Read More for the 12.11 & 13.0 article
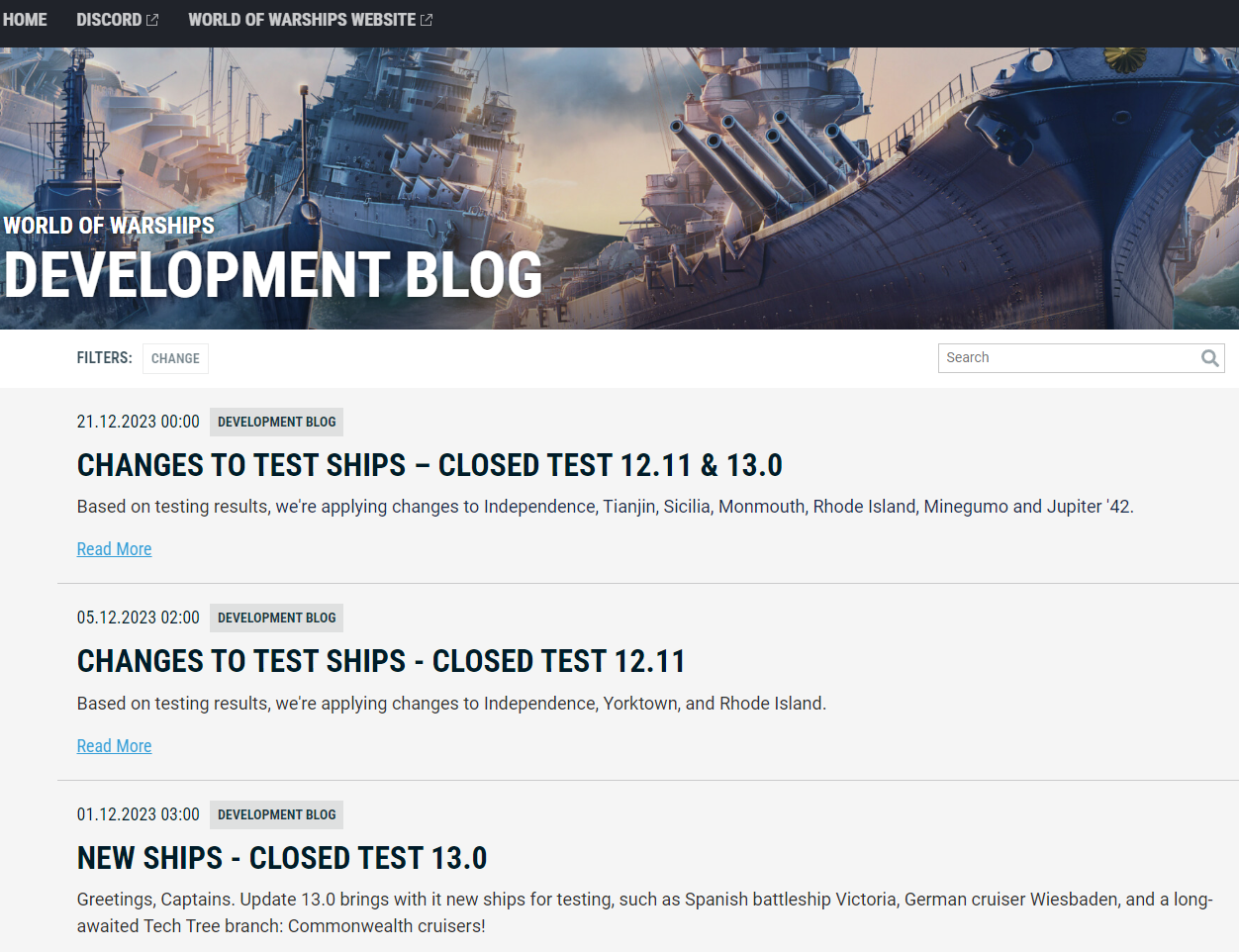 pos(114,549)
